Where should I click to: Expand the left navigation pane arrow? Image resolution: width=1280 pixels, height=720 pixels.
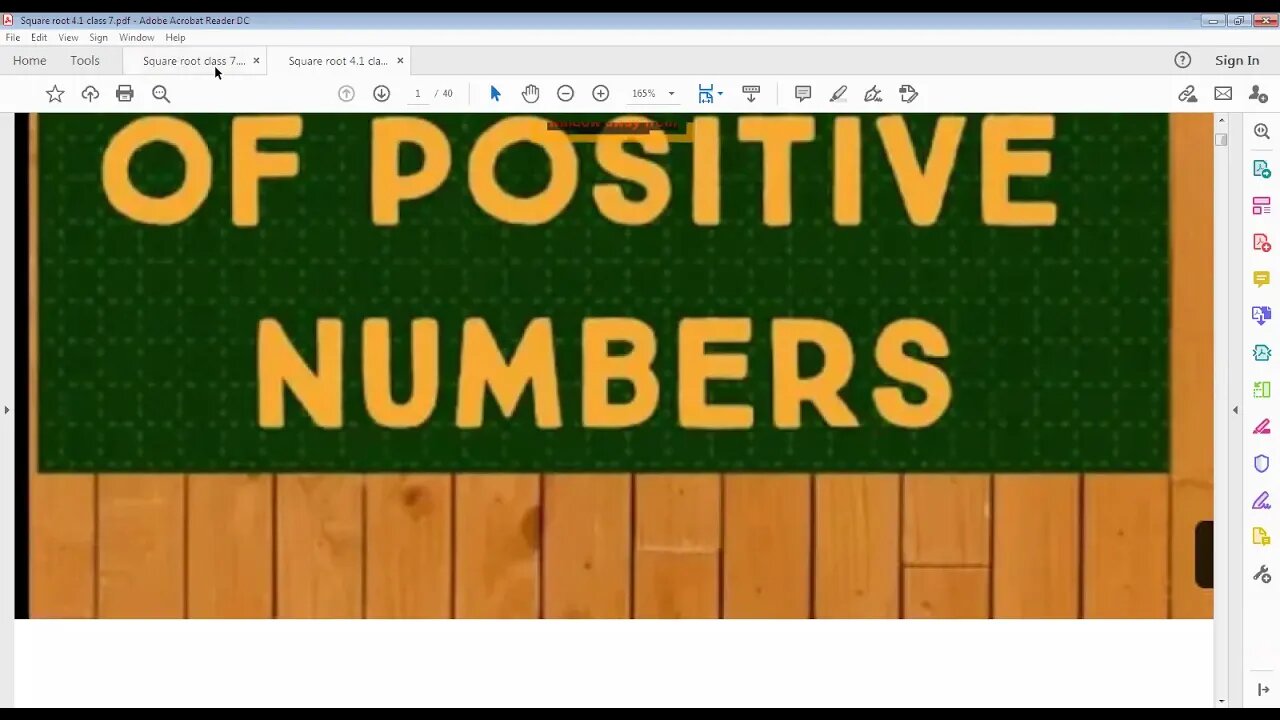(x=6, y=410)
